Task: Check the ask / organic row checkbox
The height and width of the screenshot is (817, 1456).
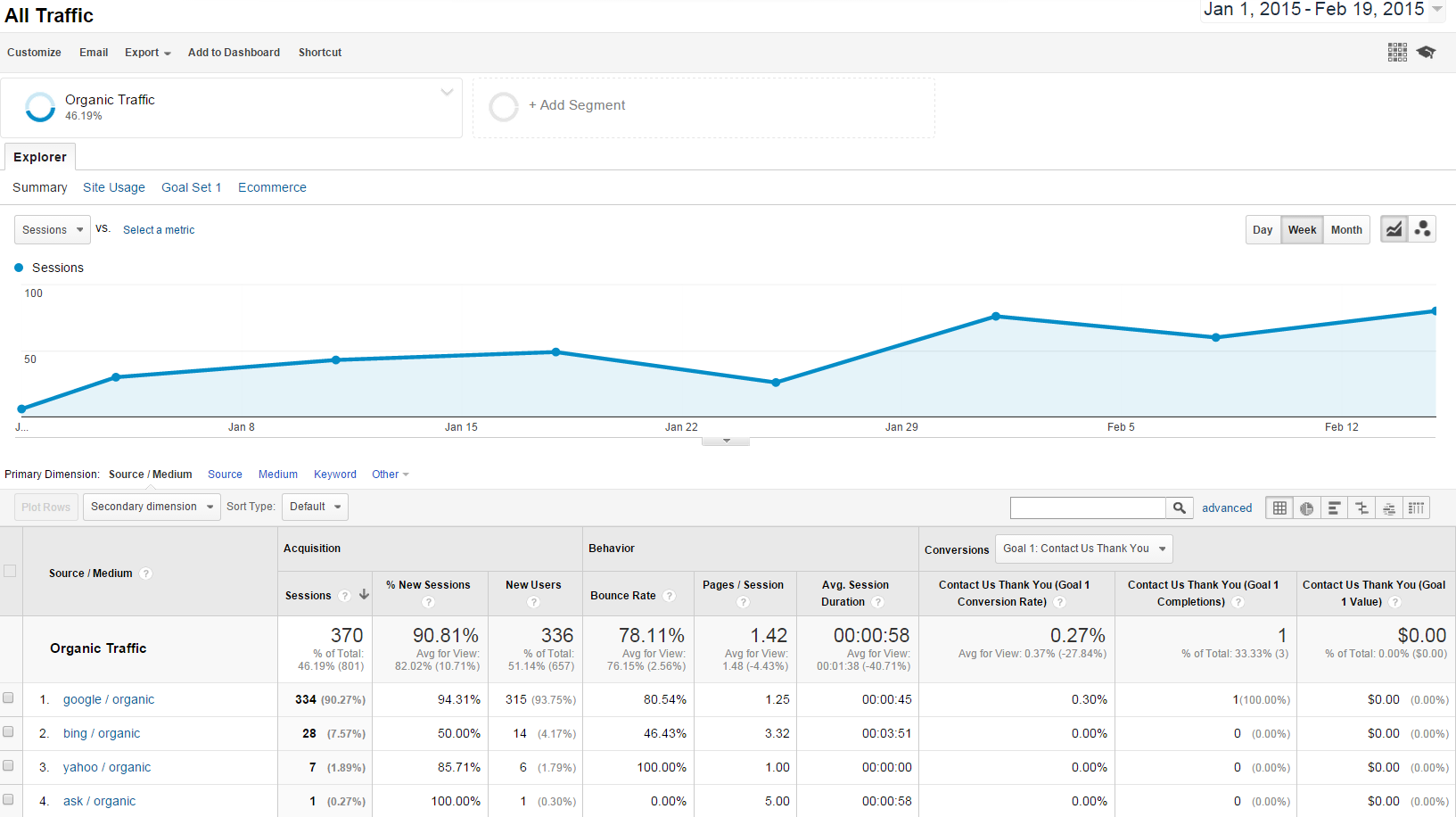Action: [x=8, y=799]
